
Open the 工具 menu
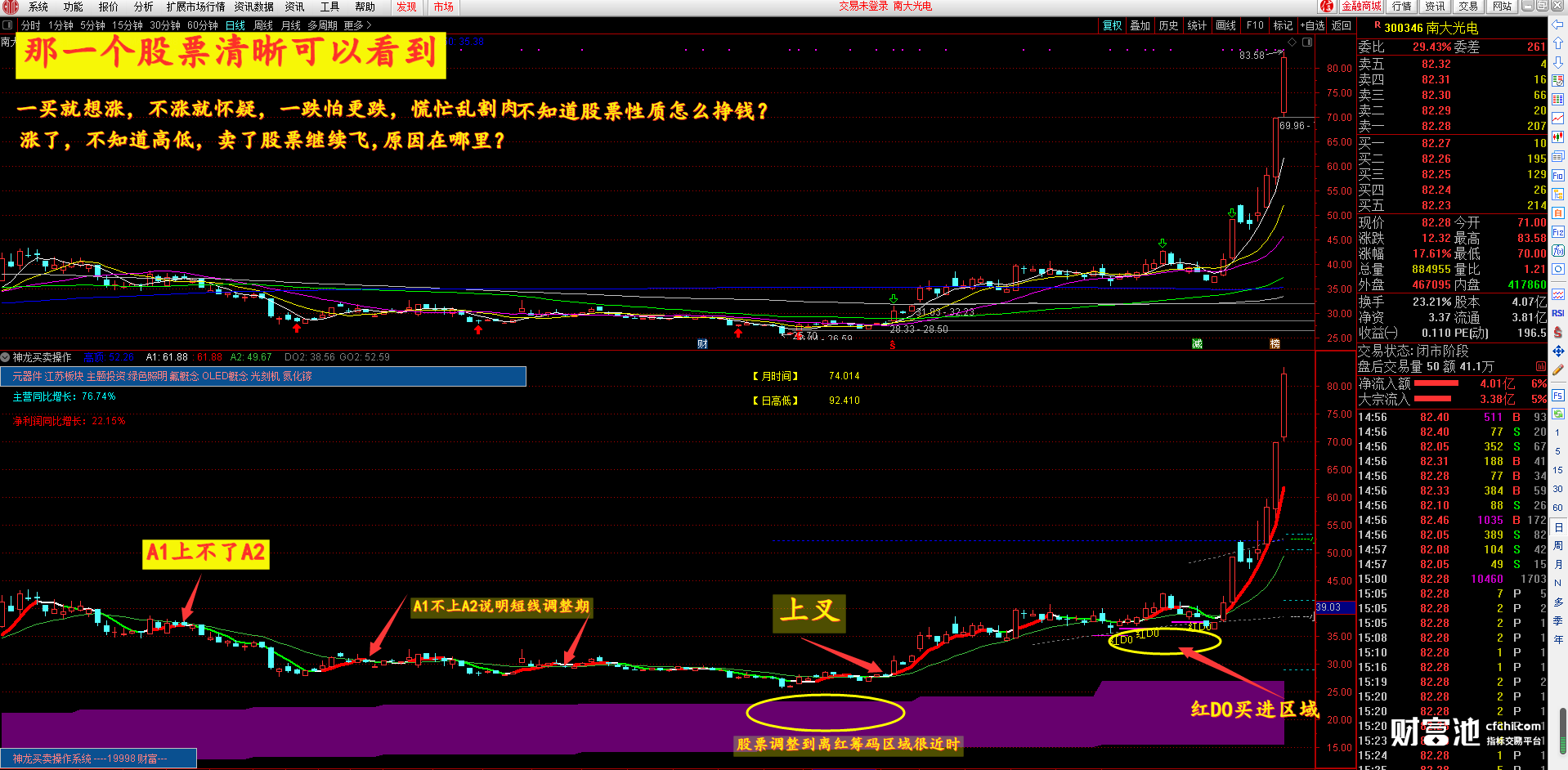(330, 7)
